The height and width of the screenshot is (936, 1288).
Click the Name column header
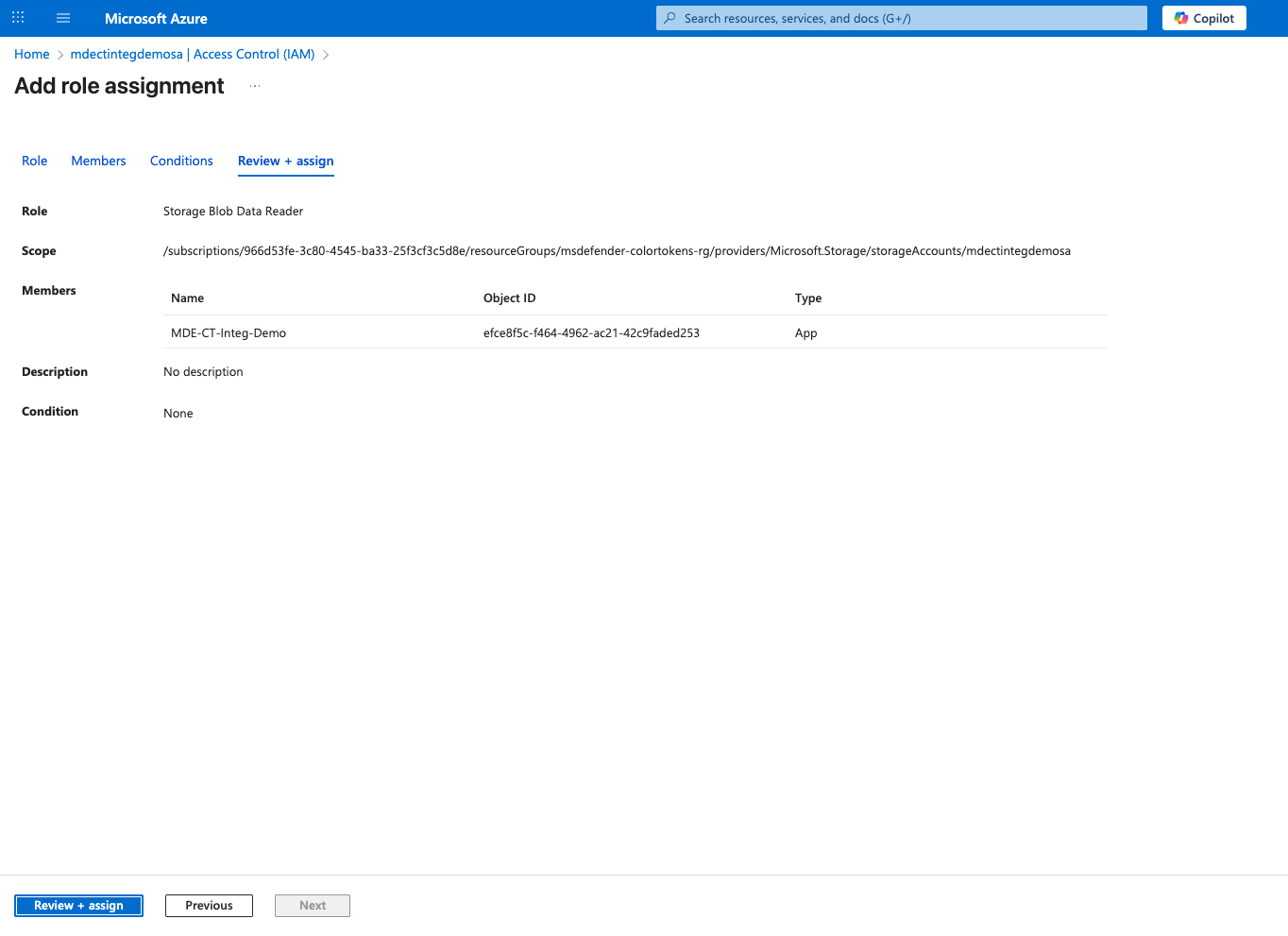click(x=187, y=298)
